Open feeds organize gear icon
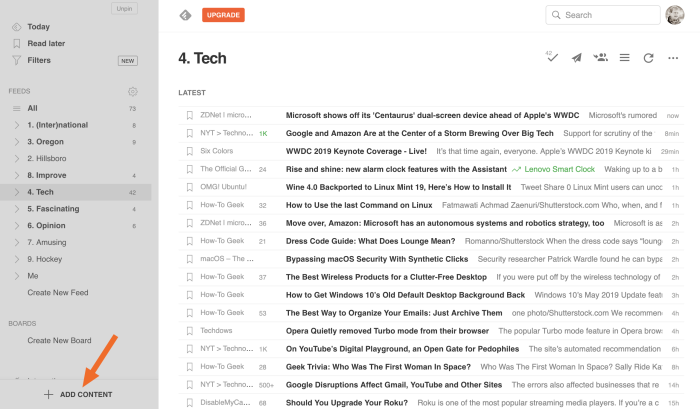Image resolution: width=700 pixels, height=409 pixels. coord(133,92)
